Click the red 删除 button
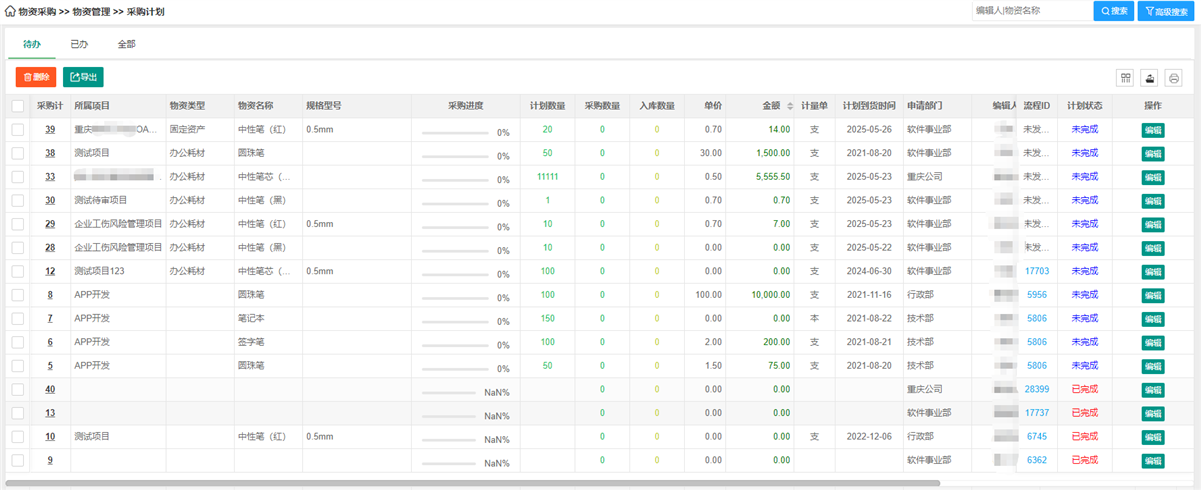The width and height of the screenshot is (1201, 490). (36, 77)
